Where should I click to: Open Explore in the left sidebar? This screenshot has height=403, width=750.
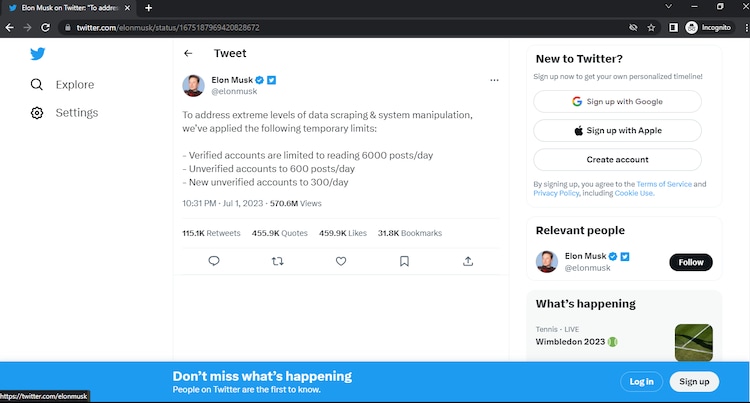click(x=74, y=85)
